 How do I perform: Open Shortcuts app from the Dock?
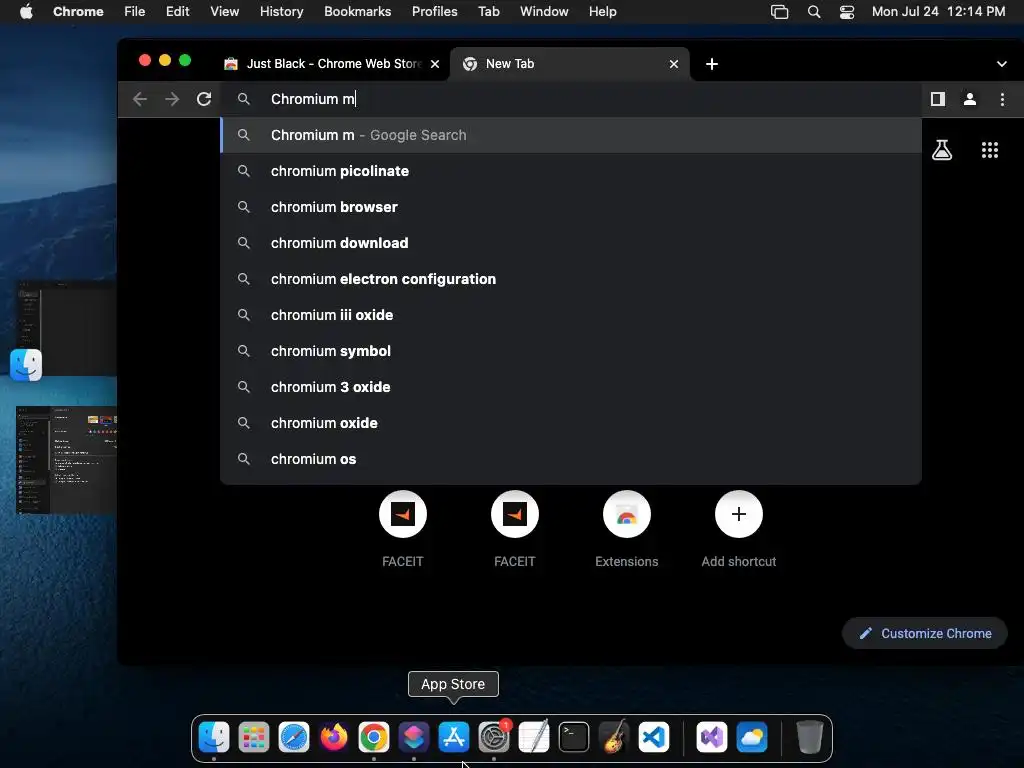[414, 737]
